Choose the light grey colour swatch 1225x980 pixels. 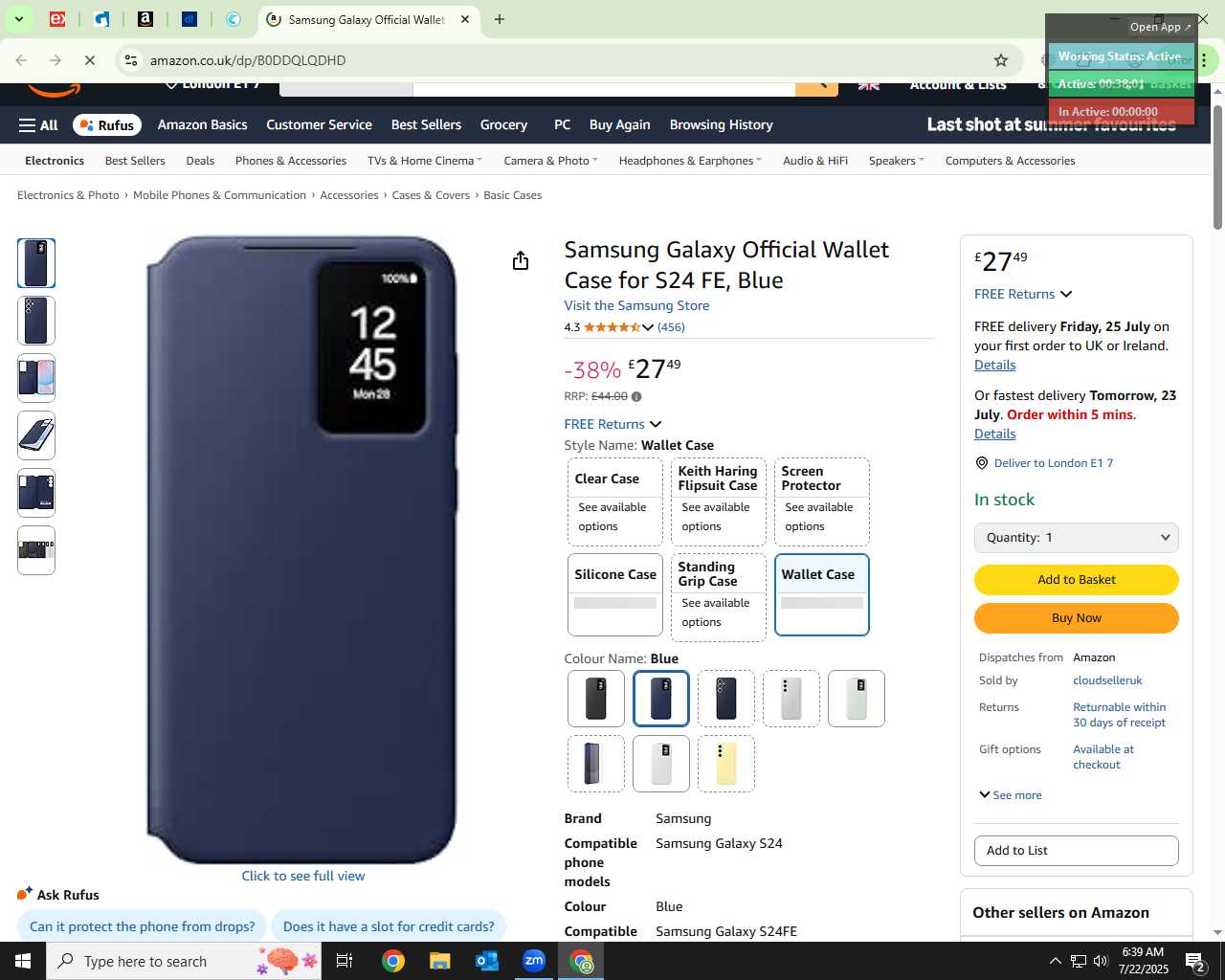(791, 699)
